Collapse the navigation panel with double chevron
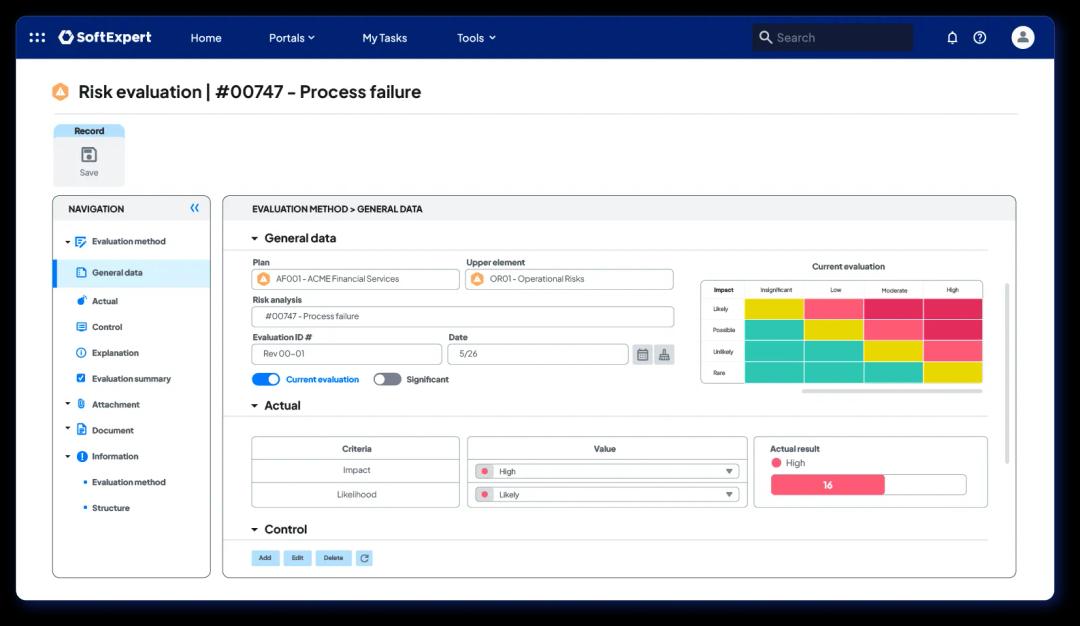The image size is (1080, 626). tap(194, 208)
